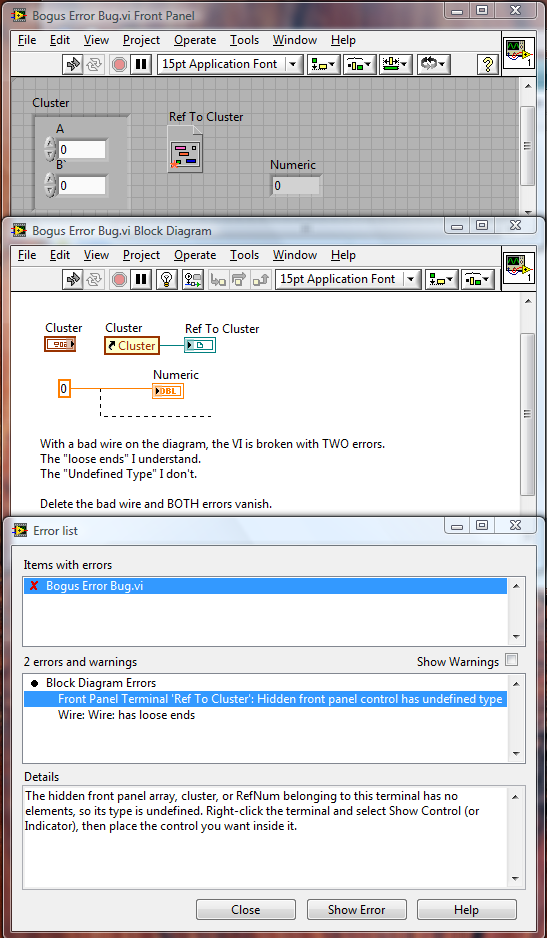Viewport: 547px width, 938px height.
Task: Click increment/decrement stepper for control A
Action: [50, 150]
